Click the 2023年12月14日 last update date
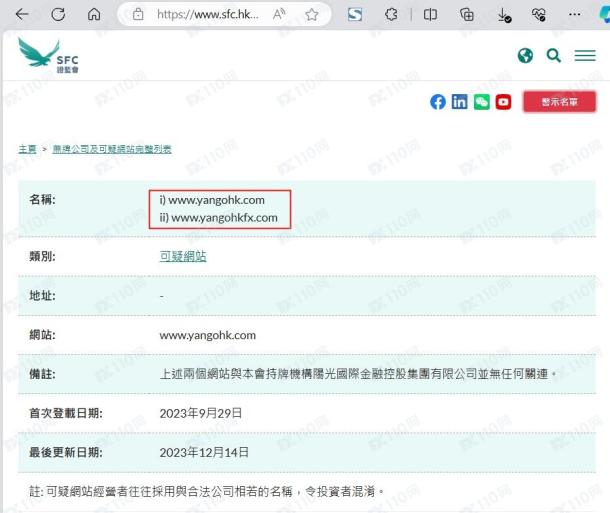Viewport: 610px width, 513px height. click(x=204, y=452)
